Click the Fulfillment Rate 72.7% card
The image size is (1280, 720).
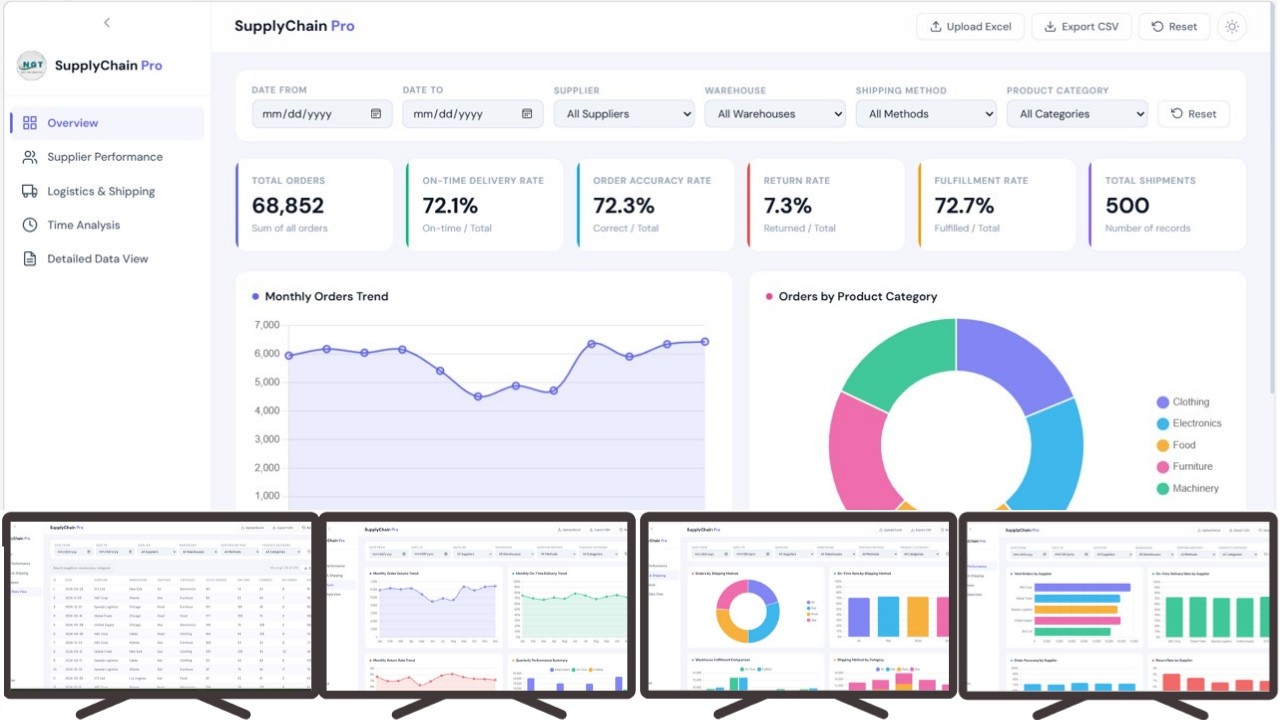tap(997, 204)
